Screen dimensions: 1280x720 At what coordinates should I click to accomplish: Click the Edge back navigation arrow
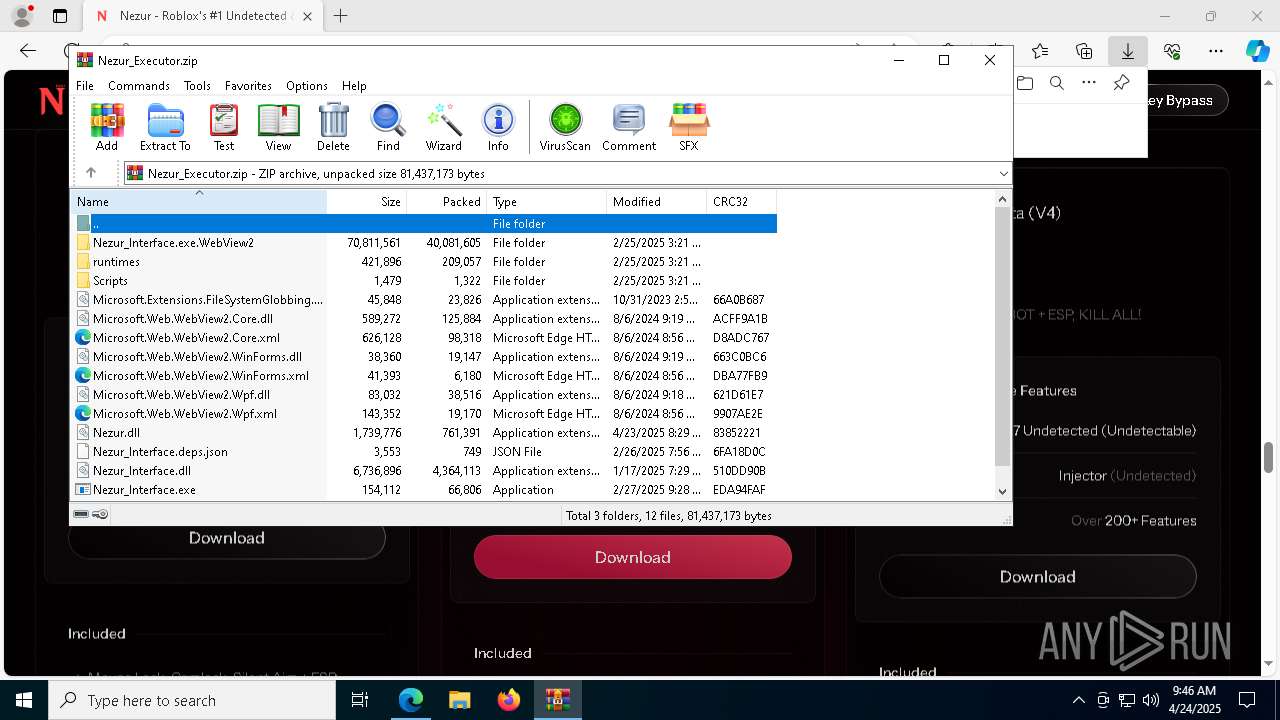28,51
